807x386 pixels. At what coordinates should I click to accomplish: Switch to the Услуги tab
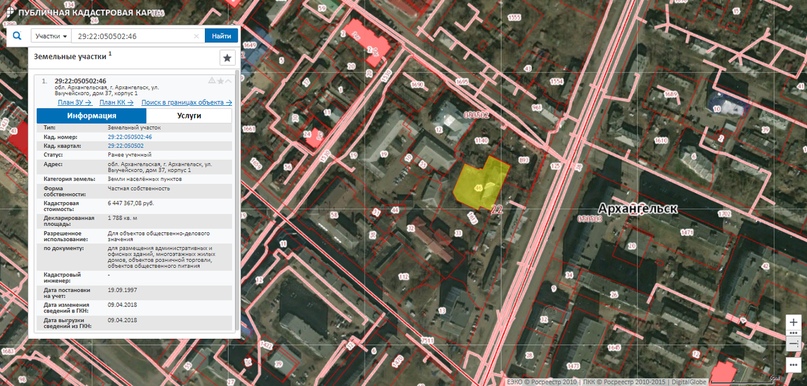[189, 116]
